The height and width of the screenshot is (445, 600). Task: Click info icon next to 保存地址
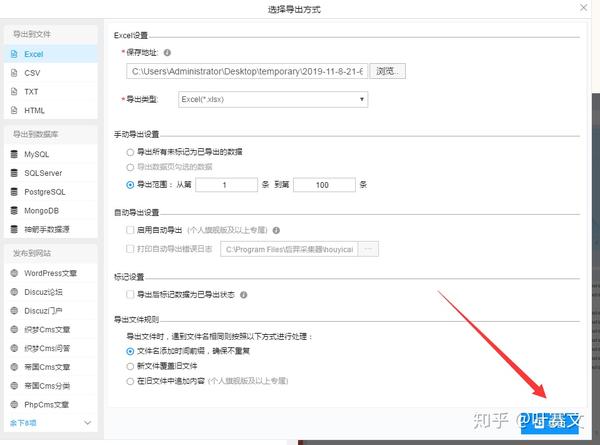tap(167, 52)
